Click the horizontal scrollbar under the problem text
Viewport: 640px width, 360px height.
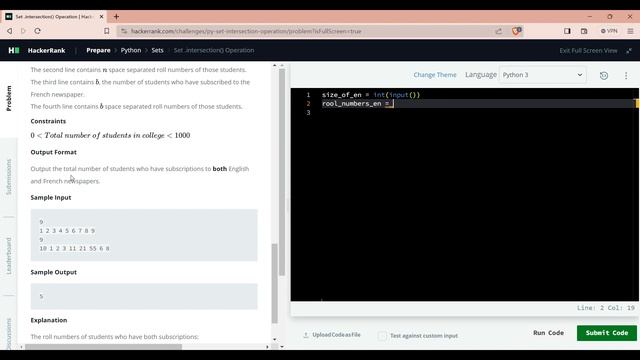pyautogui.click(x=103, y=347)
